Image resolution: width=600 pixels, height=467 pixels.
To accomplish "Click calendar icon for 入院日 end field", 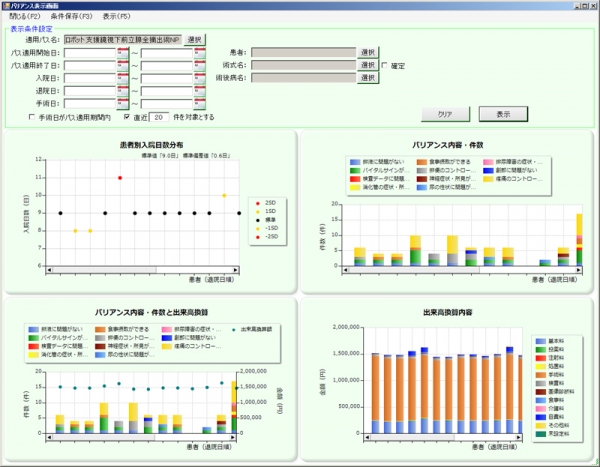I will pyautogui.click(x=199, y=78).
